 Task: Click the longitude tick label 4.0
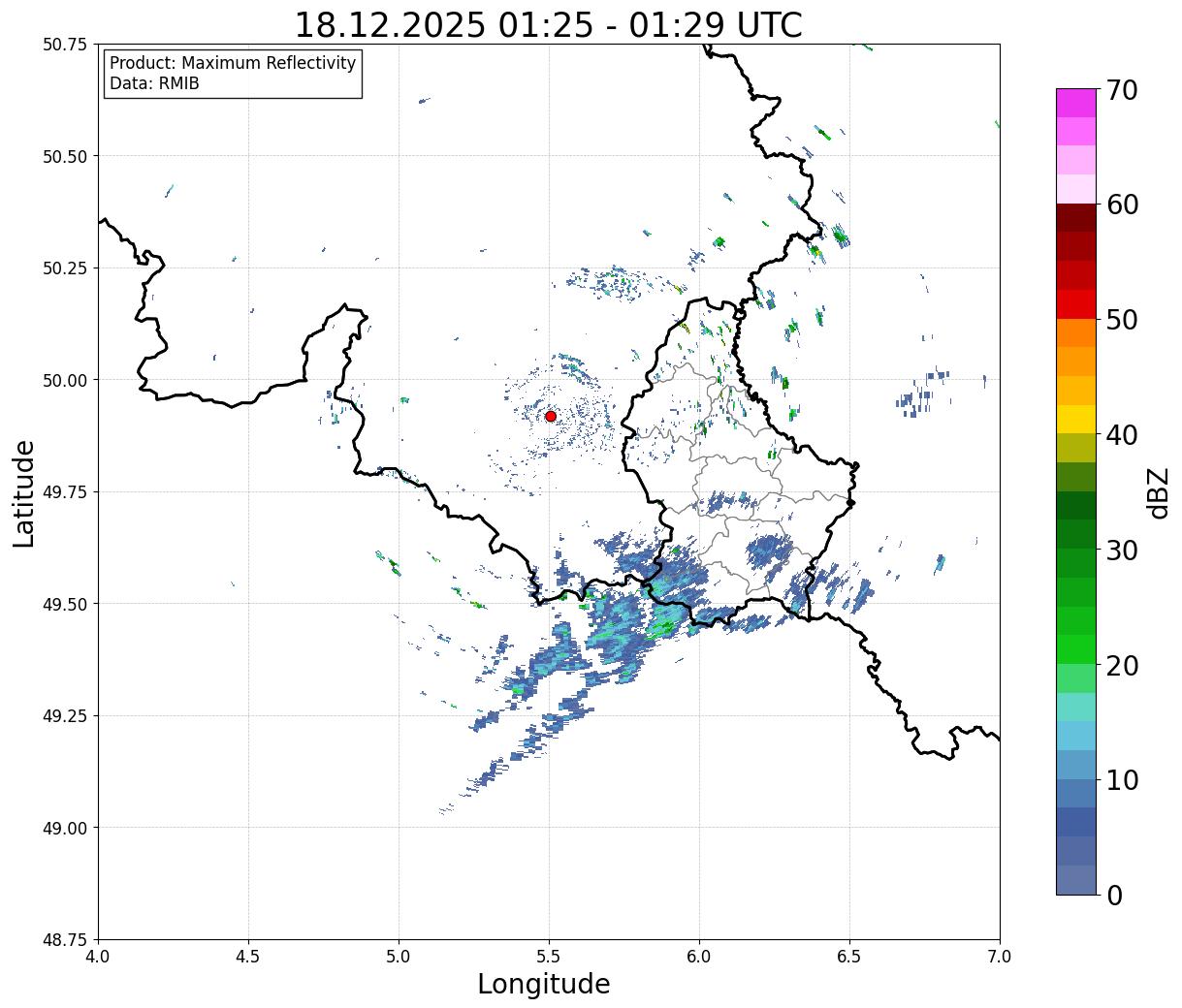pyautogui.click(x=98, y=957)
